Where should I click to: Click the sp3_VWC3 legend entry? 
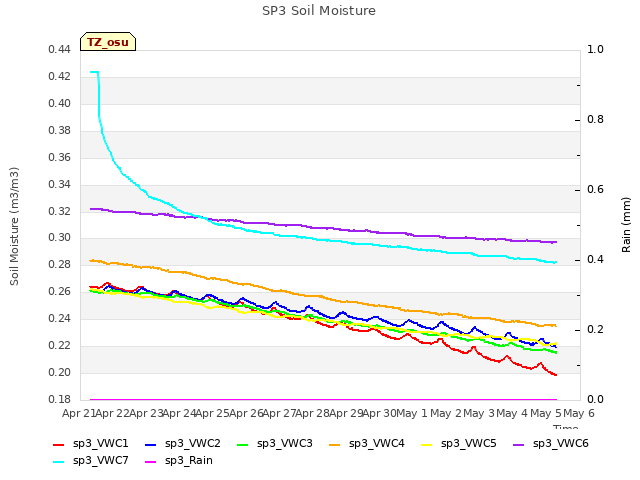click(x=275, y=444)
